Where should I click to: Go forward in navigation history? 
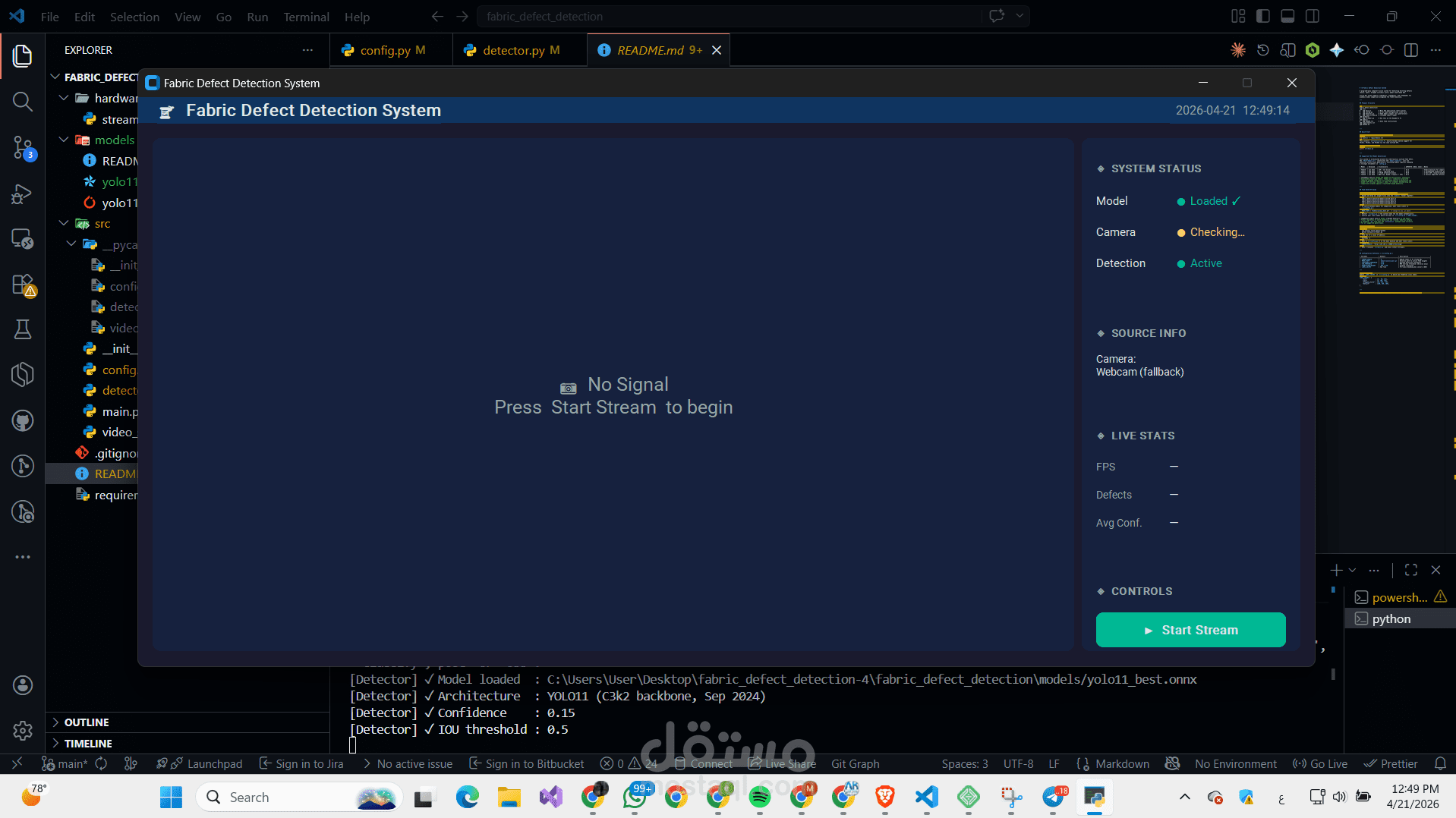(x=462, y=16)
